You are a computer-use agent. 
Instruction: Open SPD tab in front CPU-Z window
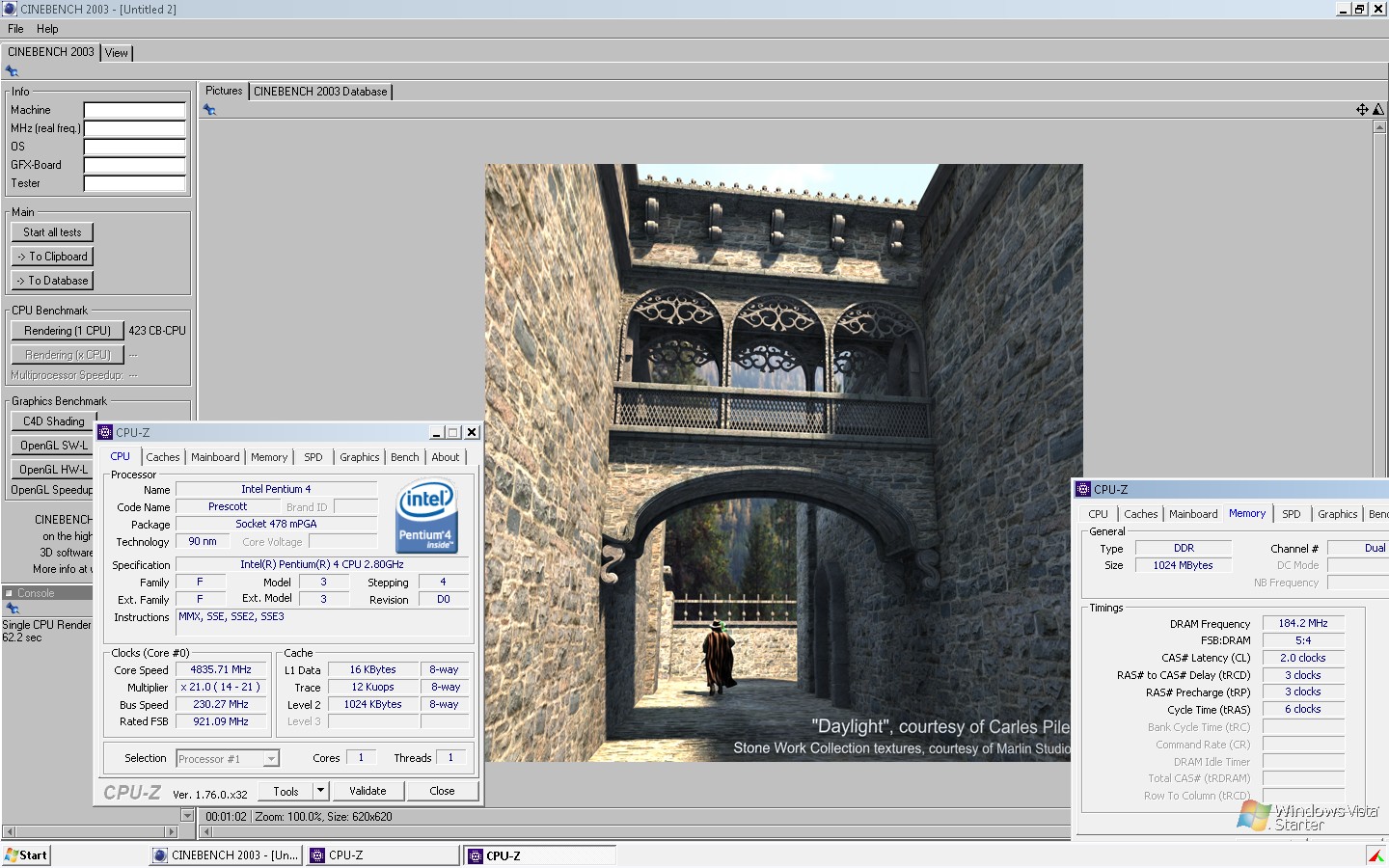coord(313,457)
